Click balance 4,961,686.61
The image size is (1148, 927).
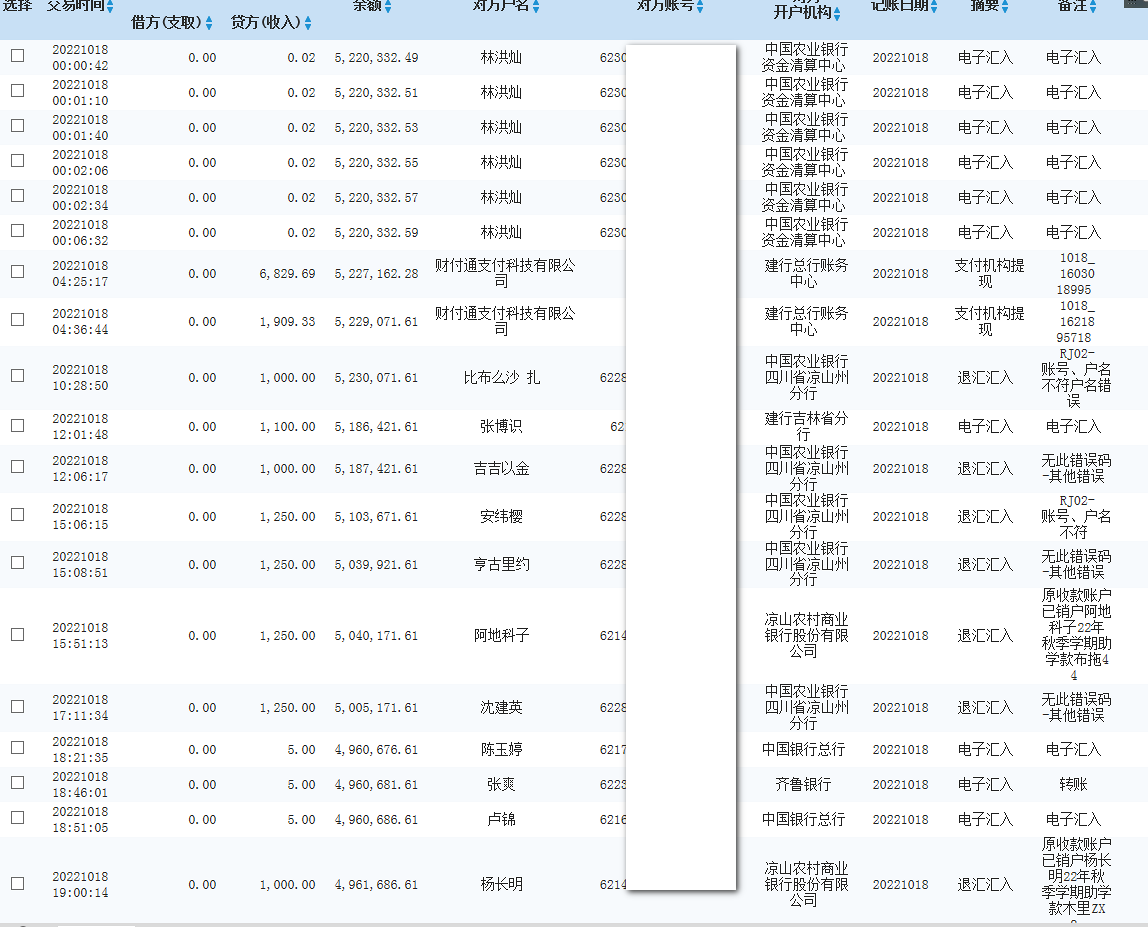(376, 885)
